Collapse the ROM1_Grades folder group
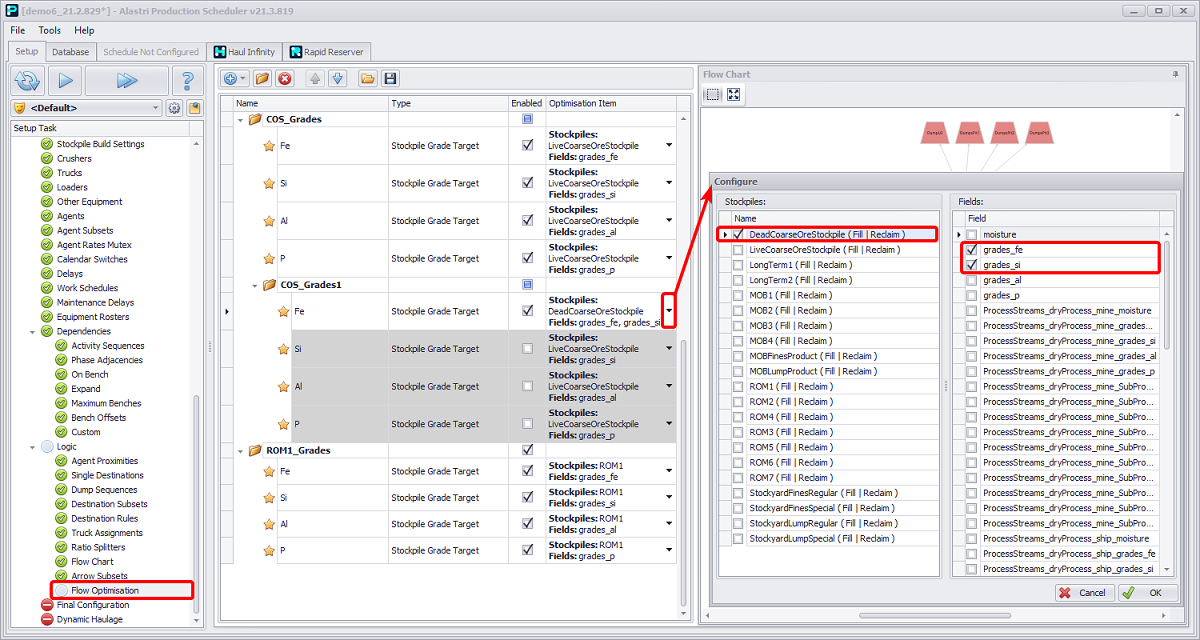This screenshot has height=640, width=1200. (x=242, y=451)
